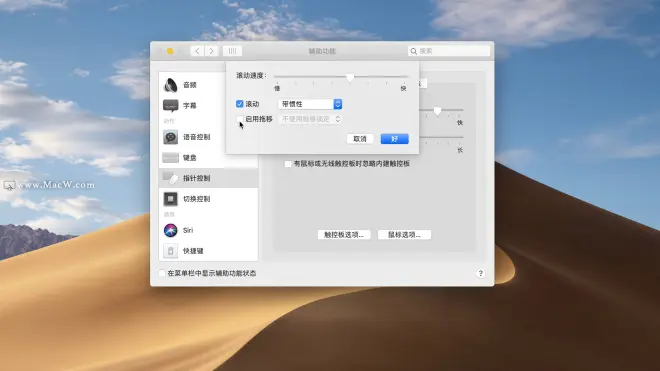Select the 指针控制 pointer control icon
Viewport: 660px width, 371px height.
pos(170,178)
